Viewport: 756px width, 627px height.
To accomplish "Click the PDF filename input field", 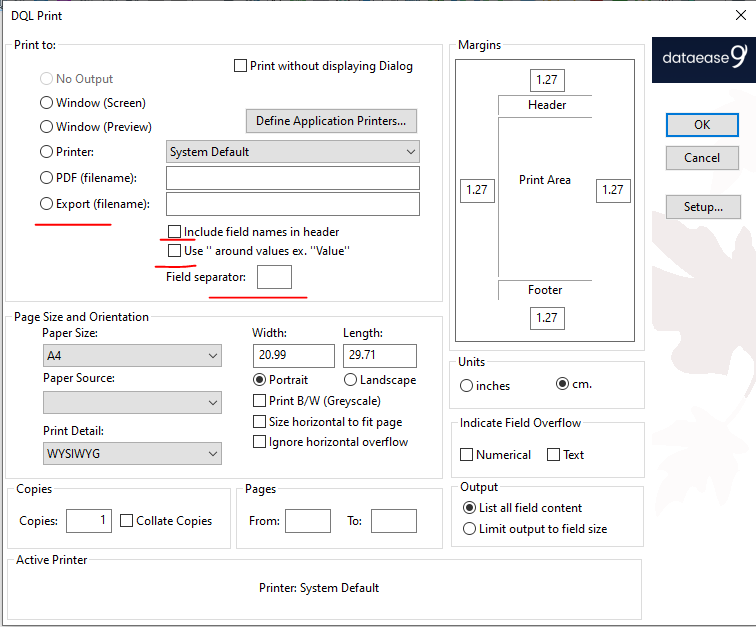I will click(x=293, y=178).
